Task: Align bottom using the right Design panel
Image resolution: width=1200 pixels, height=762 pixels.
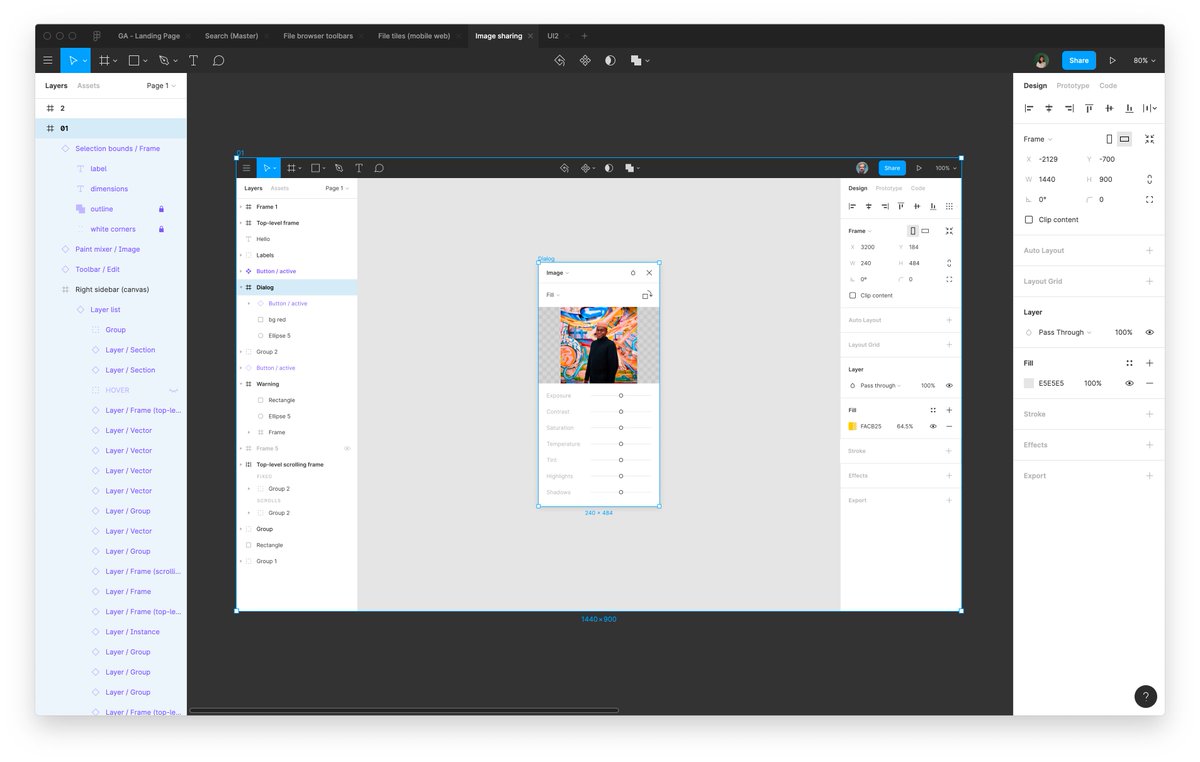Action: [1129, 108]
